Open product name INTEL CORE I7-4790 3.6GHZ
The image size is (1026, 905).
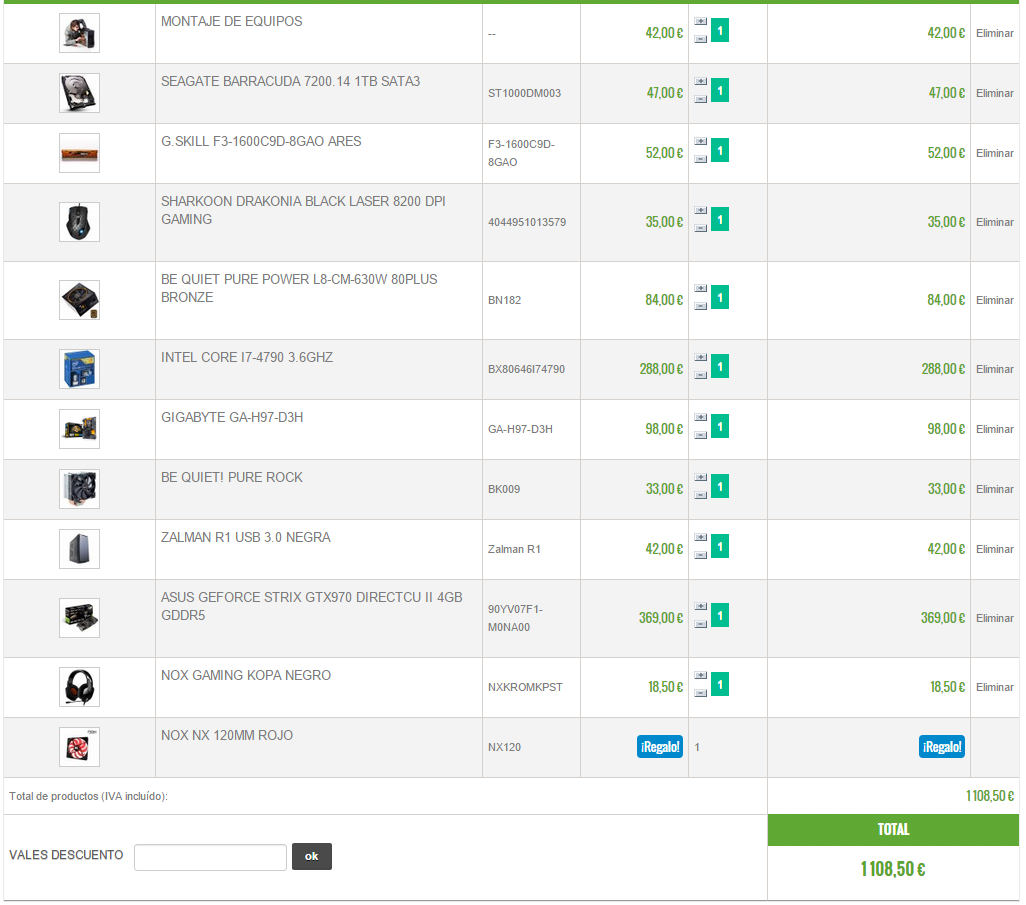pos(247,357)
